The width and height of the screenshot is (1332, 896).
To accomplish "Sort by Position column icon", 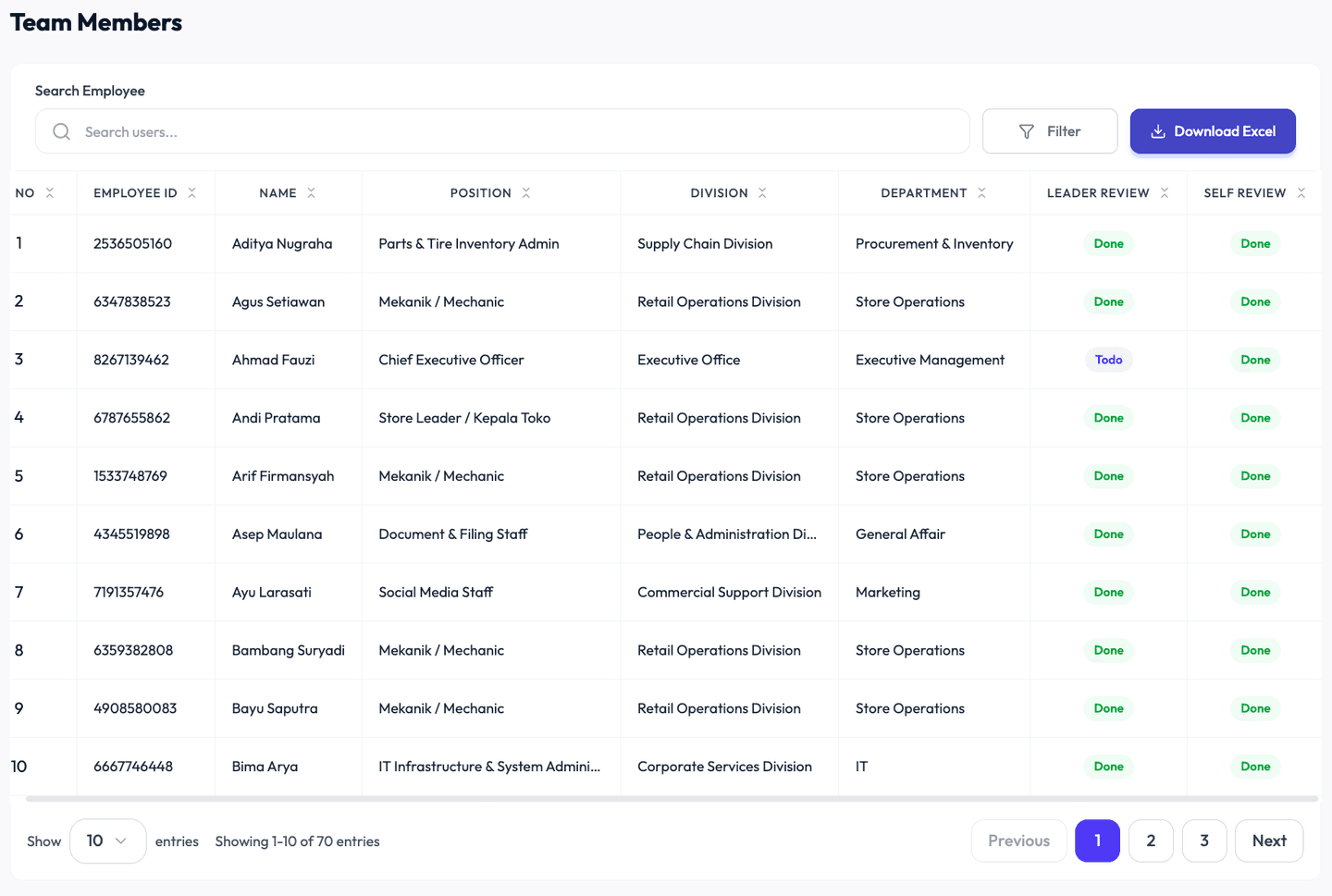I will tap(525, 192).
